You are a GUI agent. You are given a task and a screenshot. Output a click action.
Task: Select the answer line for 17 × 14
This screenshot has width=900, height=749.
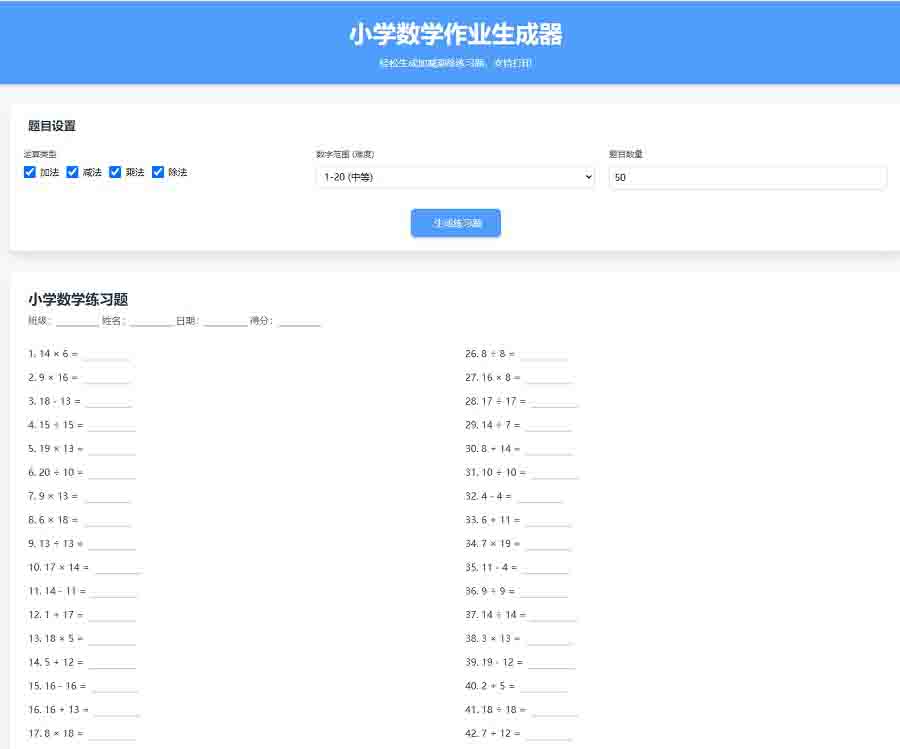(x=118, y=569)
